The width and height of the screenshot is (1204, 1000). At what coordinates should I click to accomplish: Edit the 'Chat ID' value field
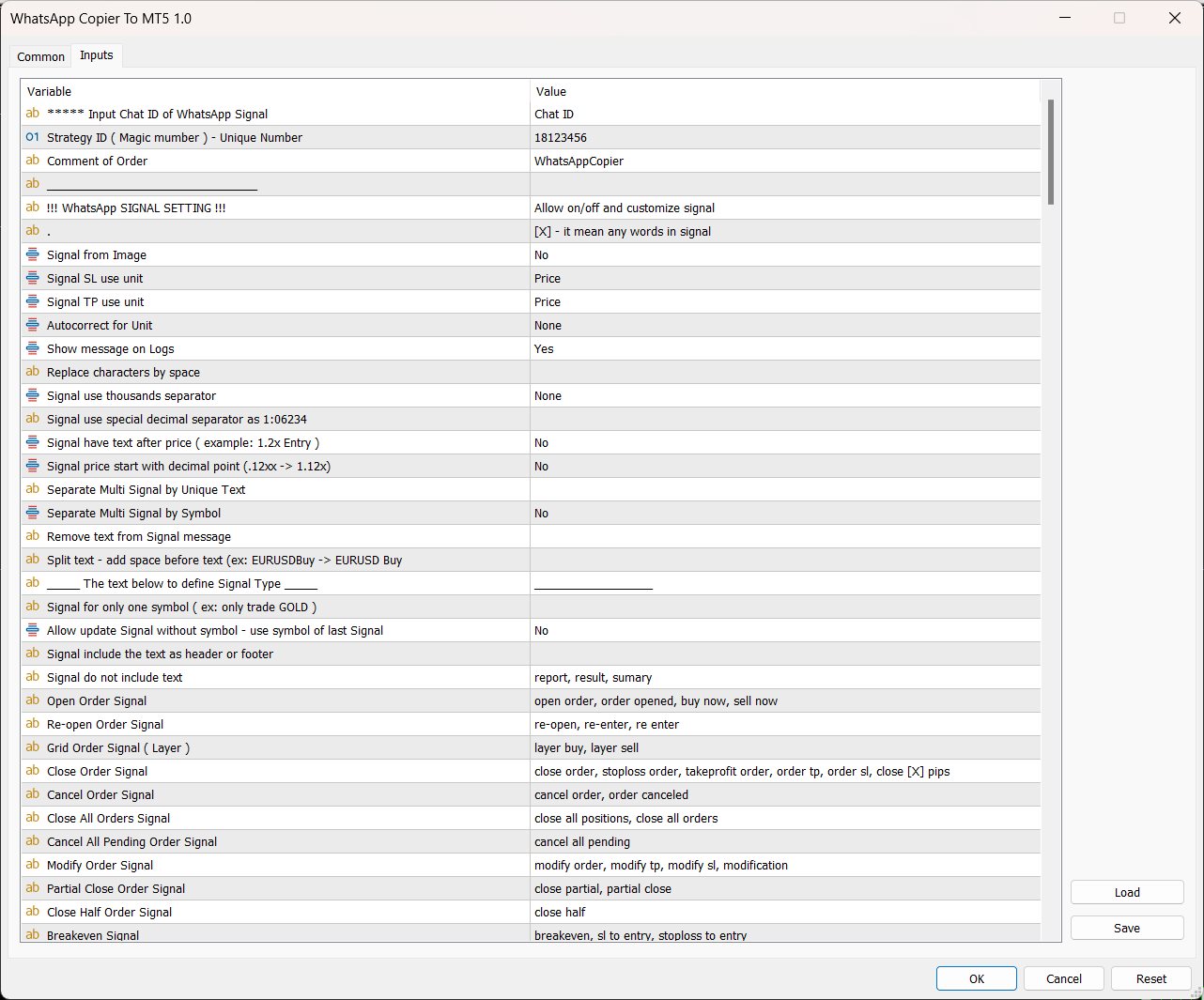[785, 114]
